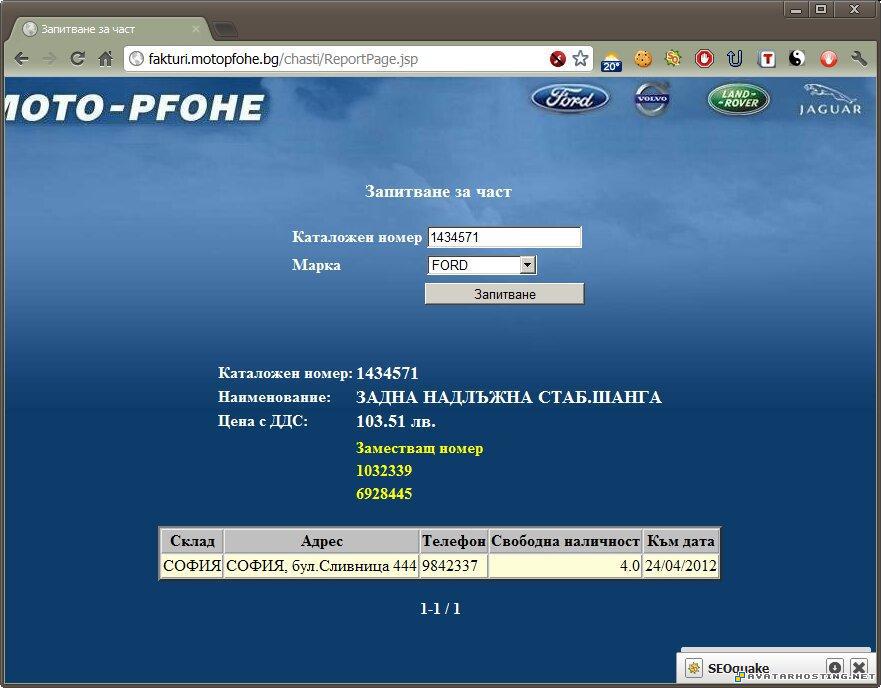Open the cookie extension icon
This screenshot has width=881, height=688.
coord(643,59)
